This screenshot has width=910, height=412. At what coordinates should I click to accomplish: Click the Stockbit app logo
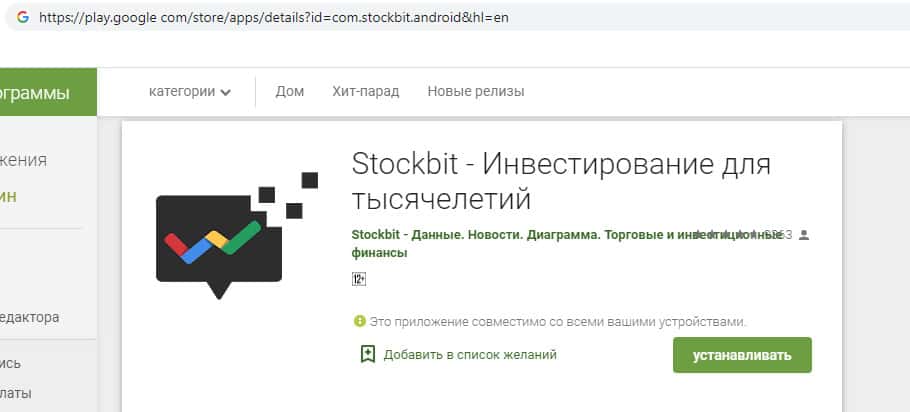(237, 236)
